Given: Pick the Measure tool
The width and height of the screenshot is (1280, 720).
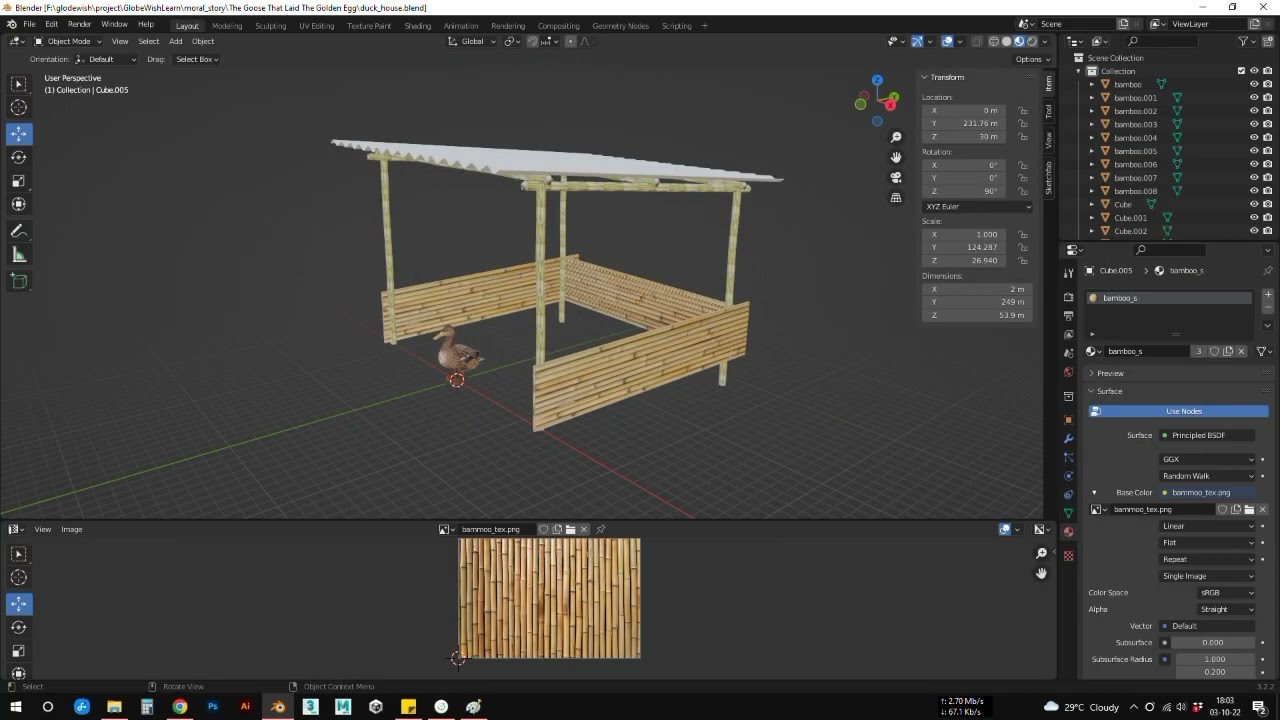Looking at the screenshot, I should tap(19, 255).
